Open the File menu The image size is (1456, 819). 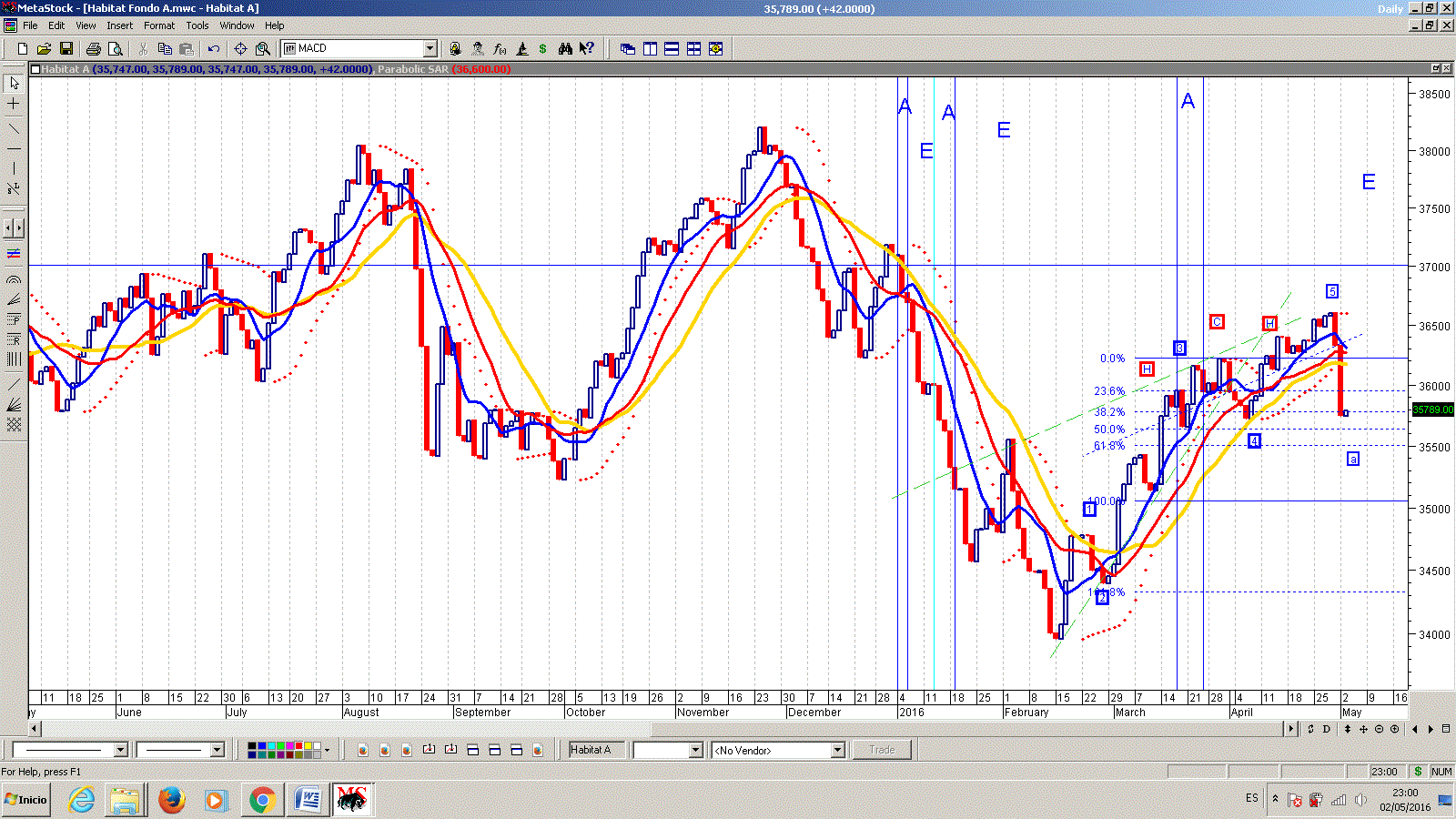click(x=30, y=25)
